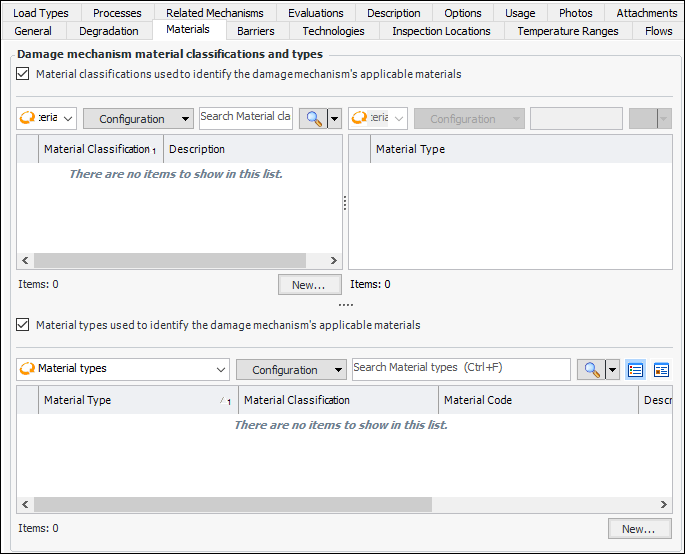This screenshot has width=685, height=554.
Task: Open the Inspection Locations tab
Action: click(441, 31)
